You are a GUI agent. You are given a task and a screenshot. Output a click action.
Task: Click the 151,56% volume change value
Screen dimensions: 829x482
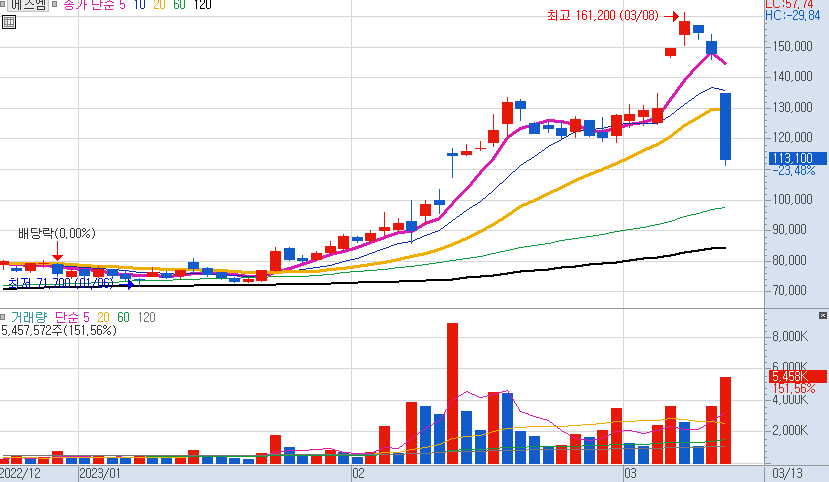point(794,388)
